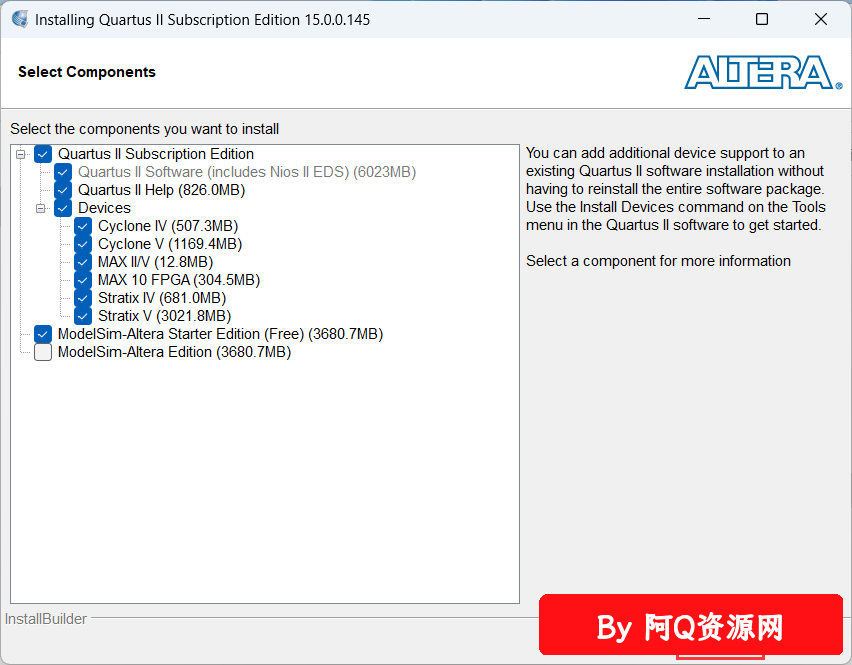This screenshot has width=852, height=665.
Task: Select the Quartus II Help (826.0MB) row
Action: [161, 190]
